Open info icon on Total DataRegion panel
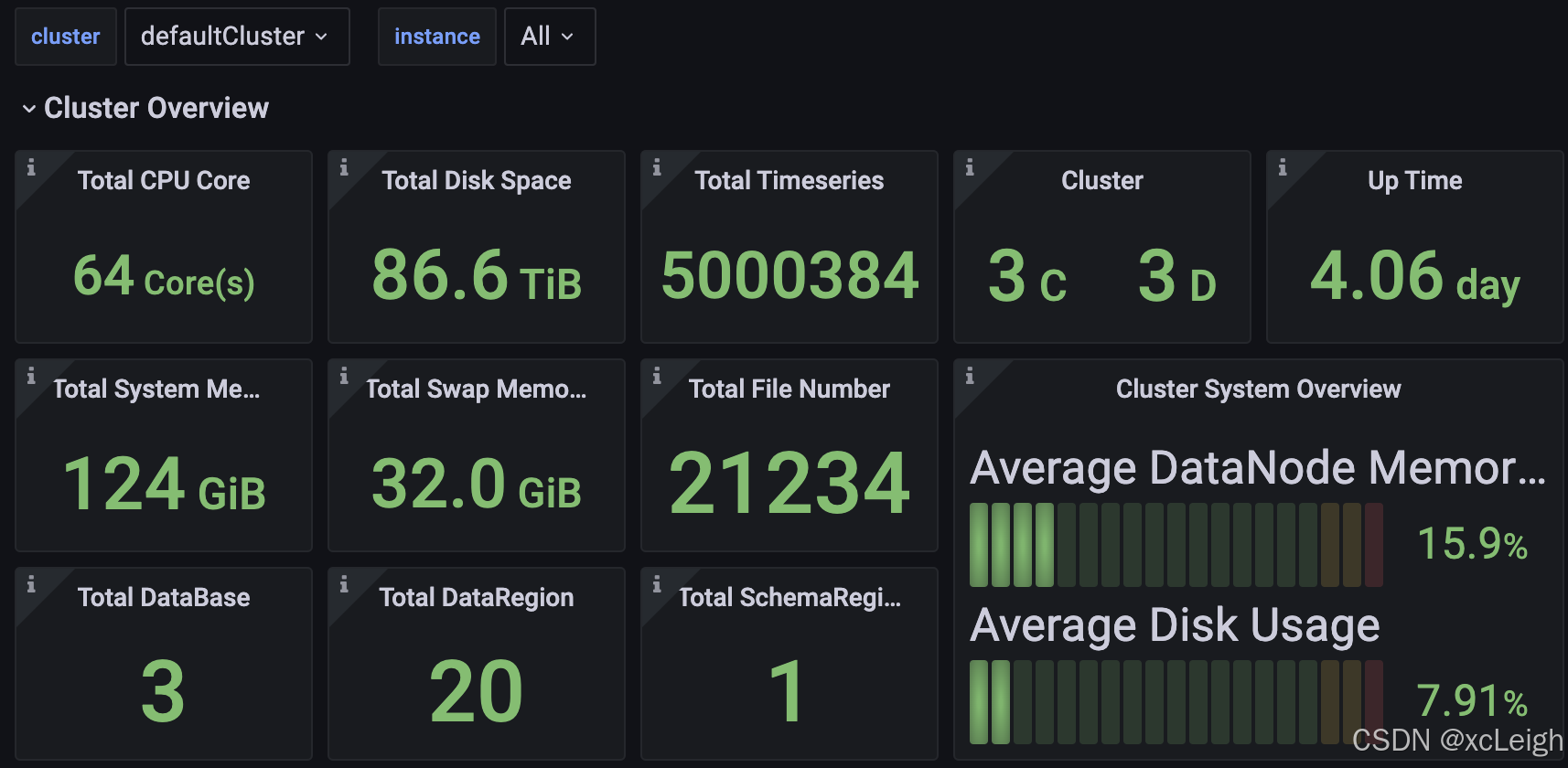Screen dimensions: 1568x768 point(344,584)
